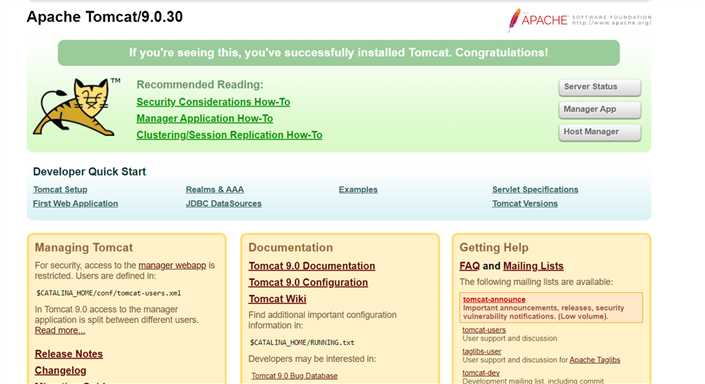This screenshot has width=705, height=384.
Task: Click the Documentation section heading
Action: coord(291,248)
